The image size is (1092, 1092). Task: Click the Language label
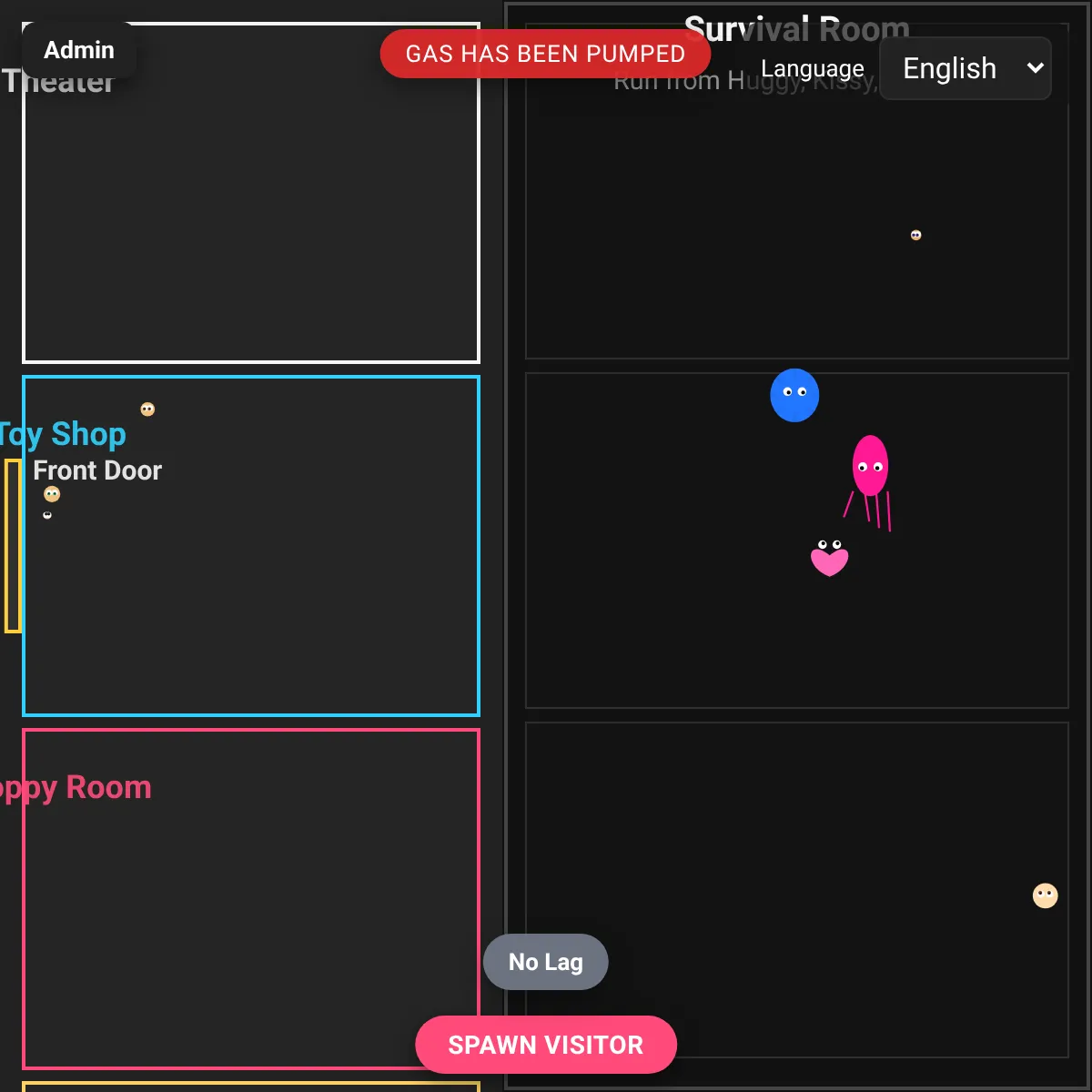[x=813, y=69]
